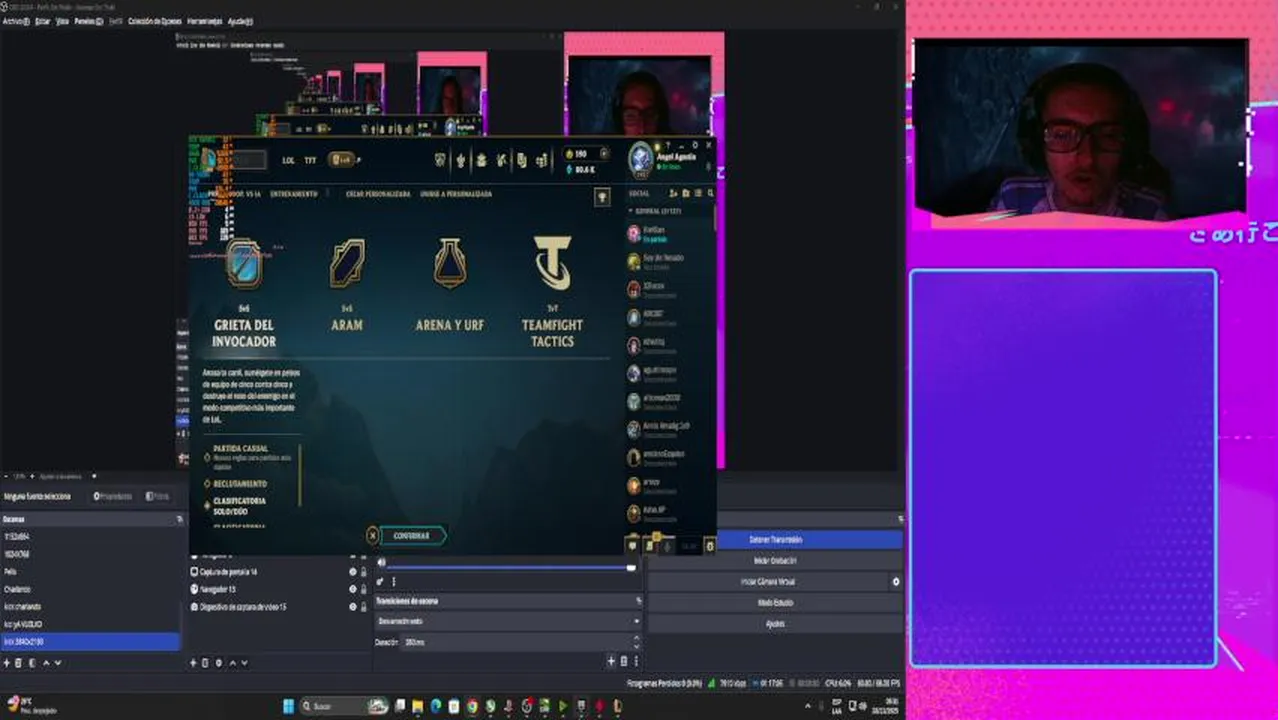
Task: Open Google Chrome from taskbar
Action: [472, 706]
